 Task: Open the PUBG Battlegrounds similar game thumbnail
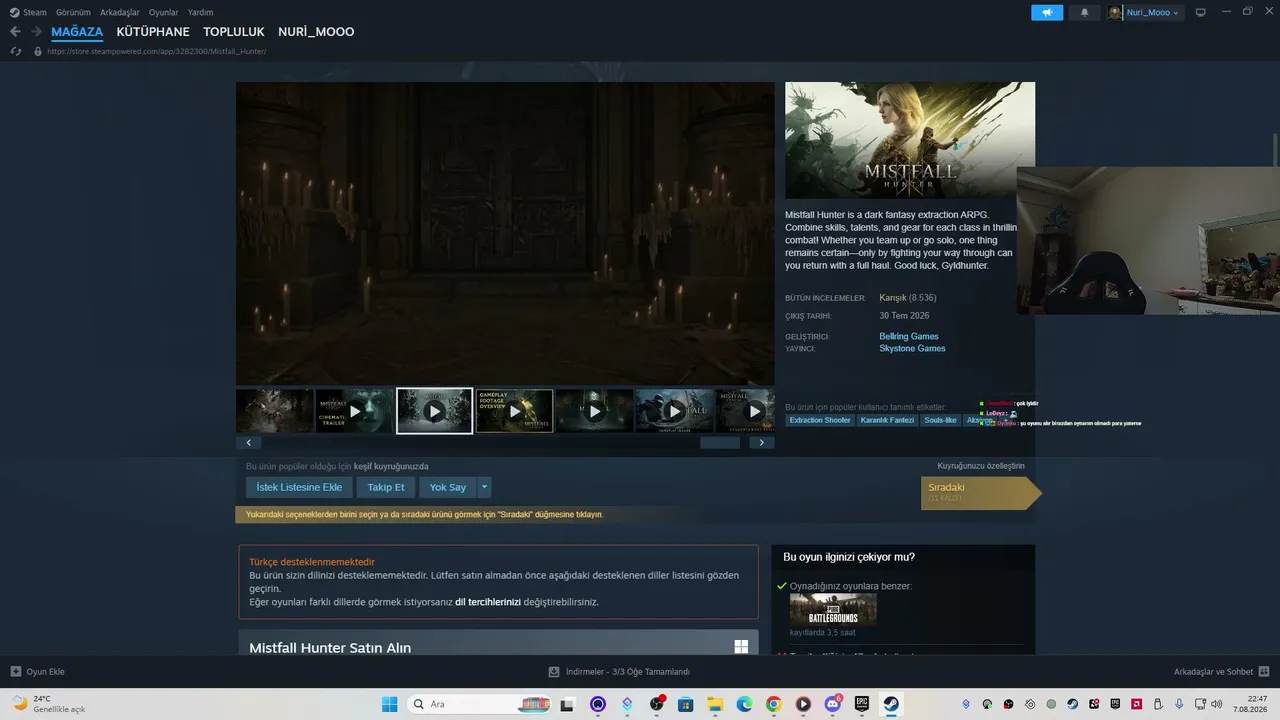point(833,610)
